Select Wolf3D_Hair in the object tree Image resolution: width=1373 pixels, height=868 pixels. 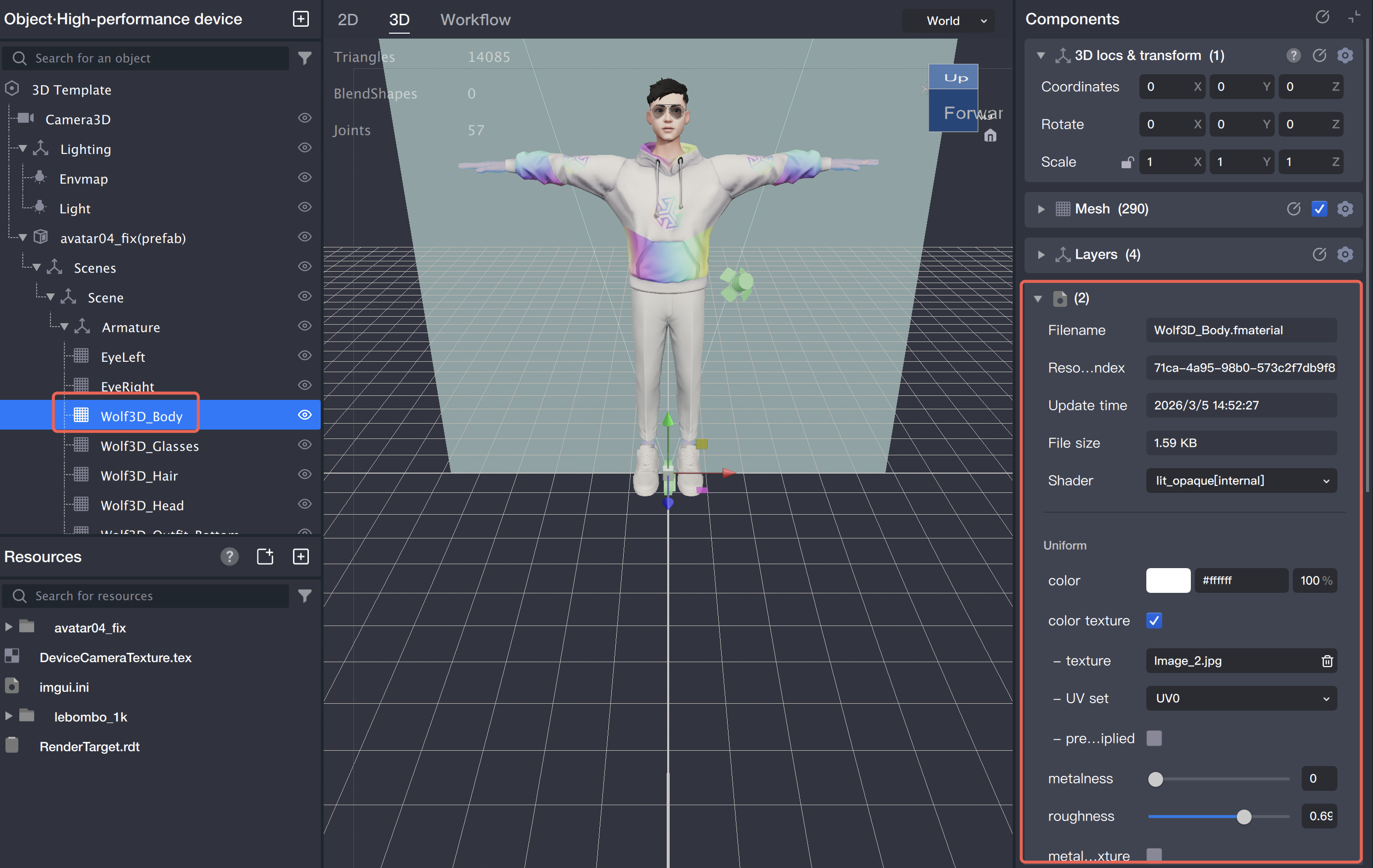[139, 475]
